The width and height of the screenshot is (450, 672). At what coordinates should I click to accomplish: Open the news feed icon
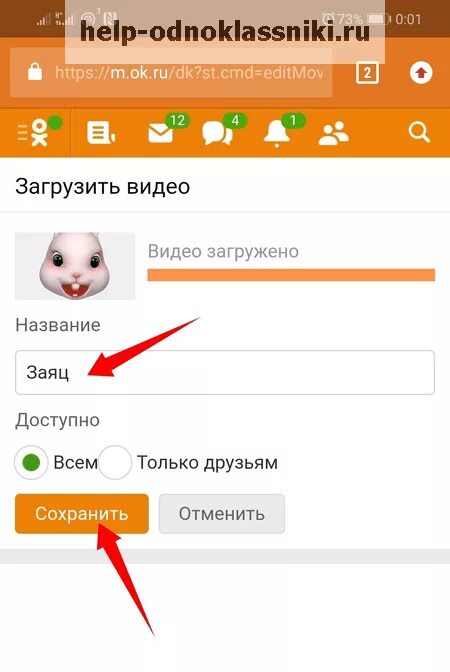point(101,132)
